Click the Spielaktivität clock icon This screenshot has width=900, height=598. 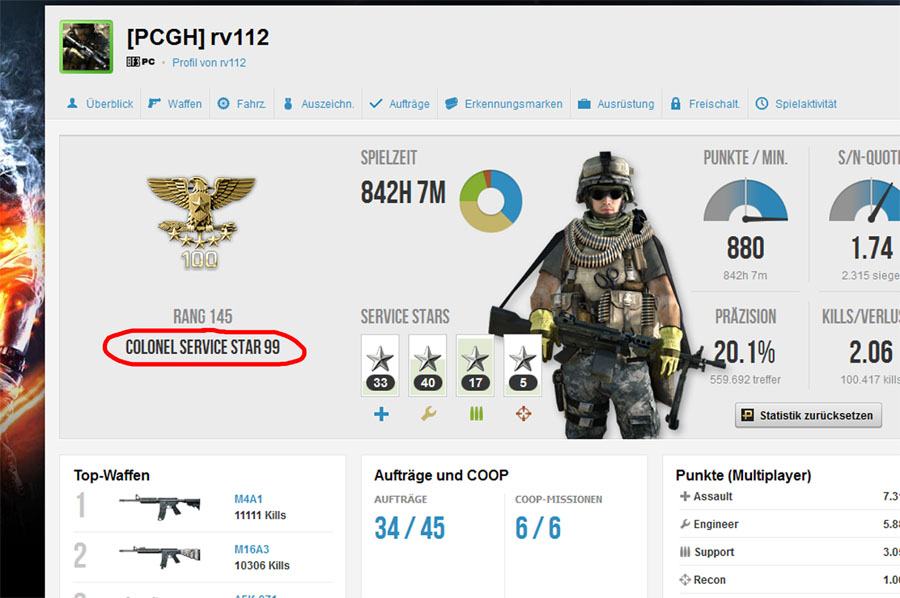(x=762, y=104)
